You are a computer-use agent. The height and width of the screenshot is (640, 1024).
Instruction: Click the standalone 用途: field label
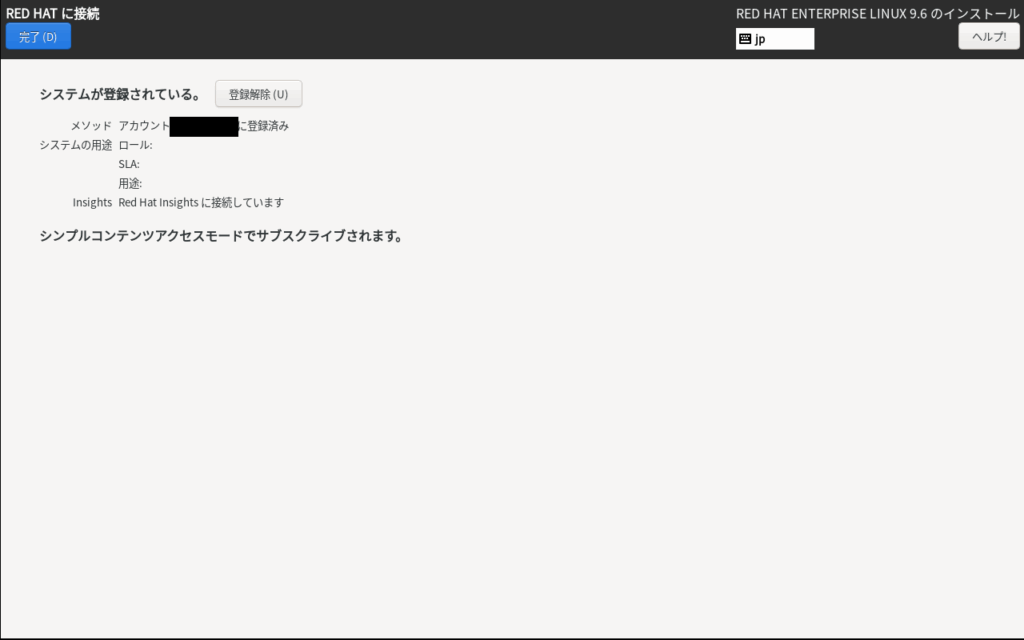pyautogui.click(x=130, y=183)
